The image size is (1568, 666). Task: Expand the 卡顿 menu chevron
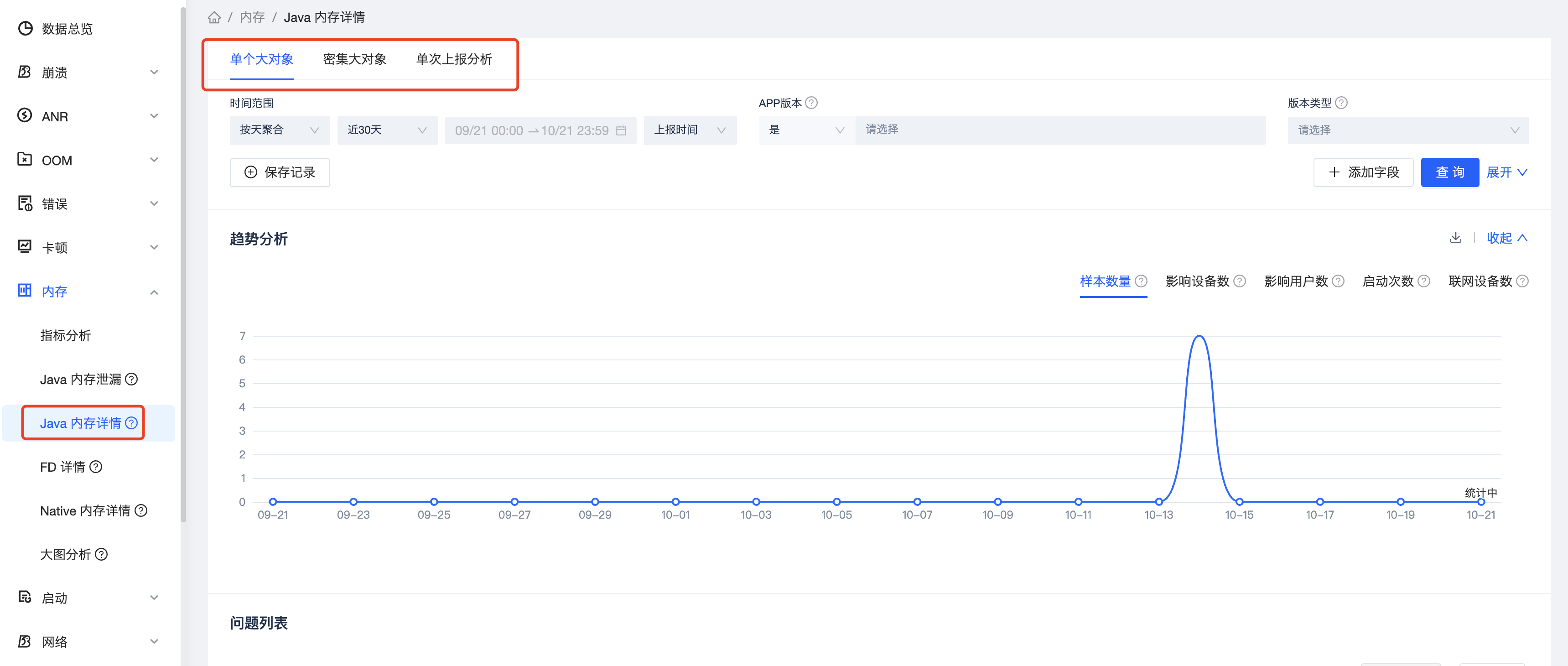[154, 247]
